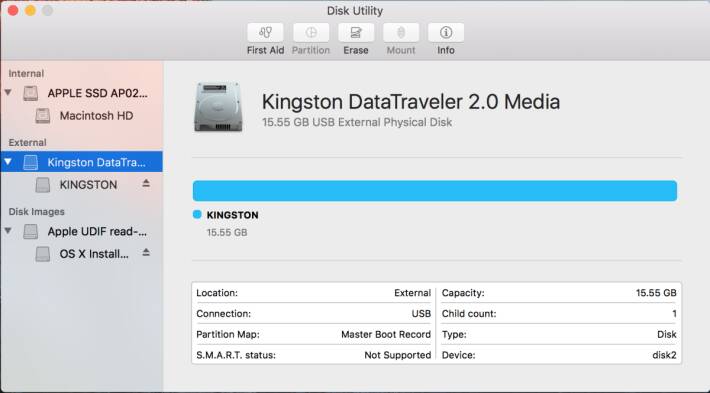710x393 pixels.
Task: Click the Partition Map label
Action: click(x=228, y=335)
